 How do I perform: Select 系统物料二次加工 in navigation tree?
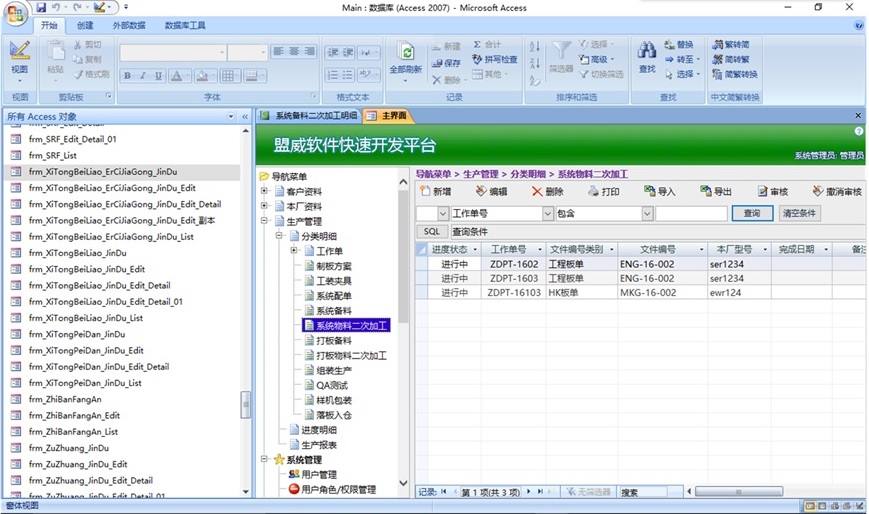351,325
